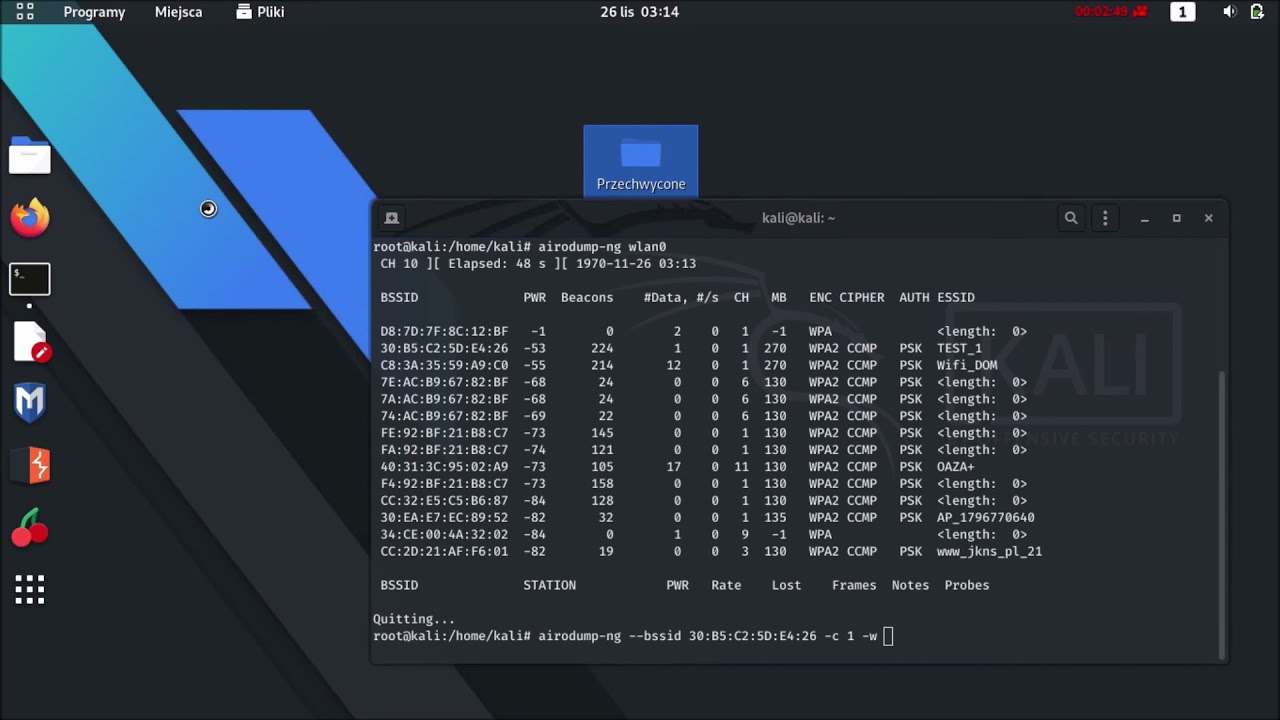This screenshot has width=1280, height=720.
Task: Open the text editor document icon in dock
Action: coord(31,342)
